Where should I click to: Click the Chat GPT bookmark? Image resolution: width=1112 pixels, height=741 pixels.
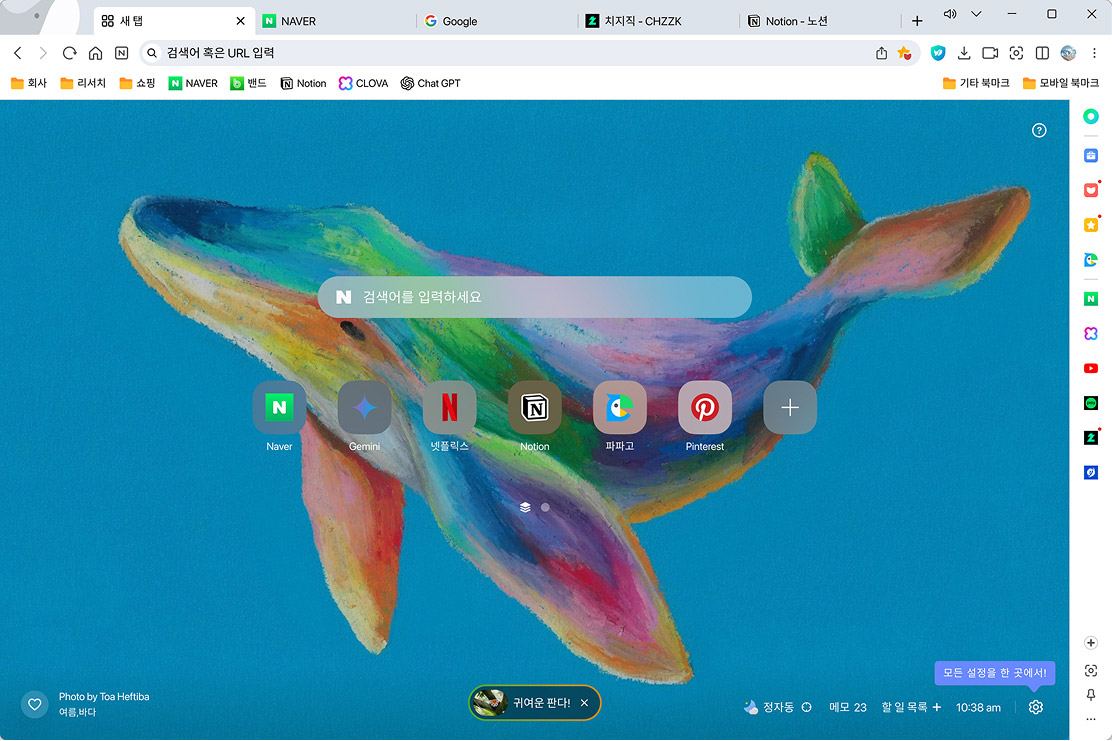click(x=430, y=83)
